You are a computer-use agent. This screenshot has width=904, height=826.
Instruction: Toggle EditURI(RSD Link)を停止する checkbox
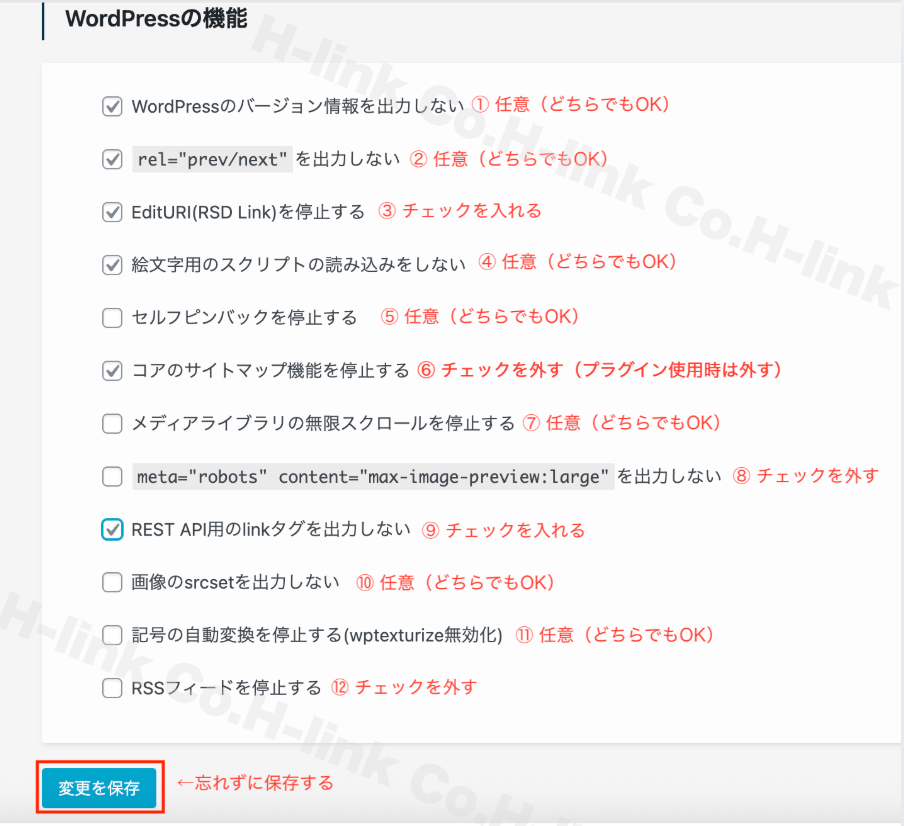tap(112, 211)
